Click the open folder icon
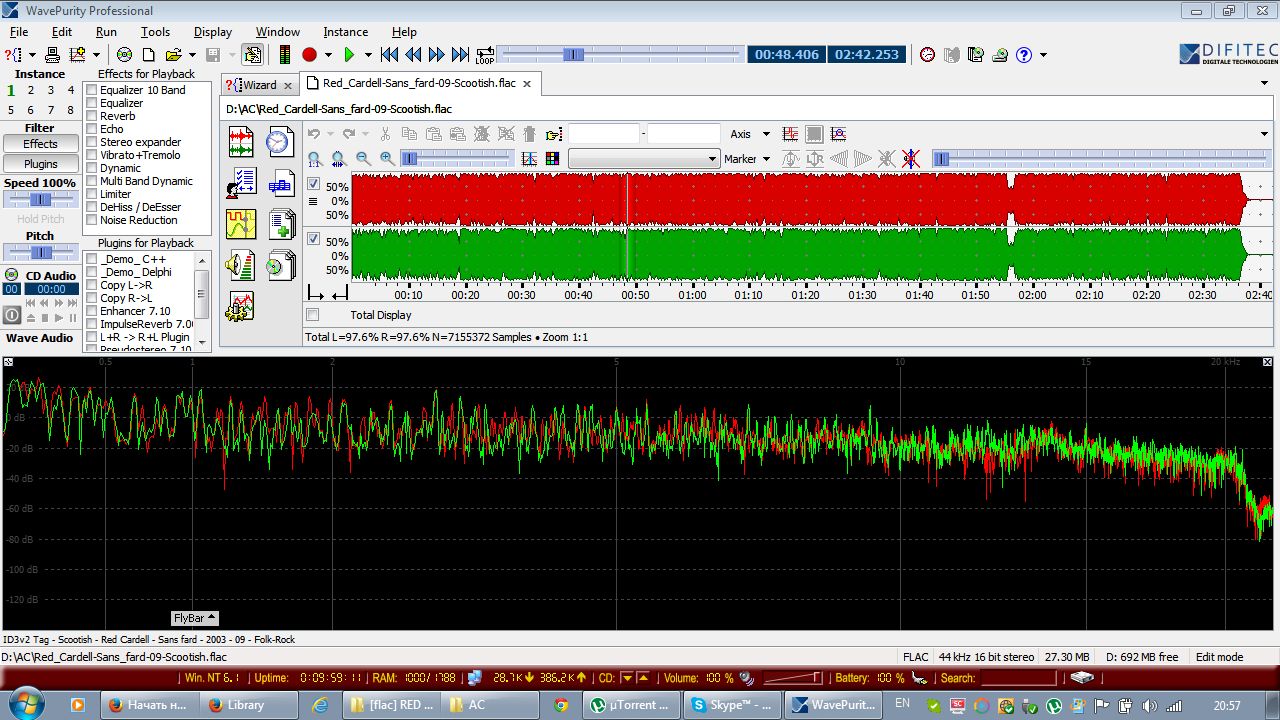 click(x=173, y=55)
